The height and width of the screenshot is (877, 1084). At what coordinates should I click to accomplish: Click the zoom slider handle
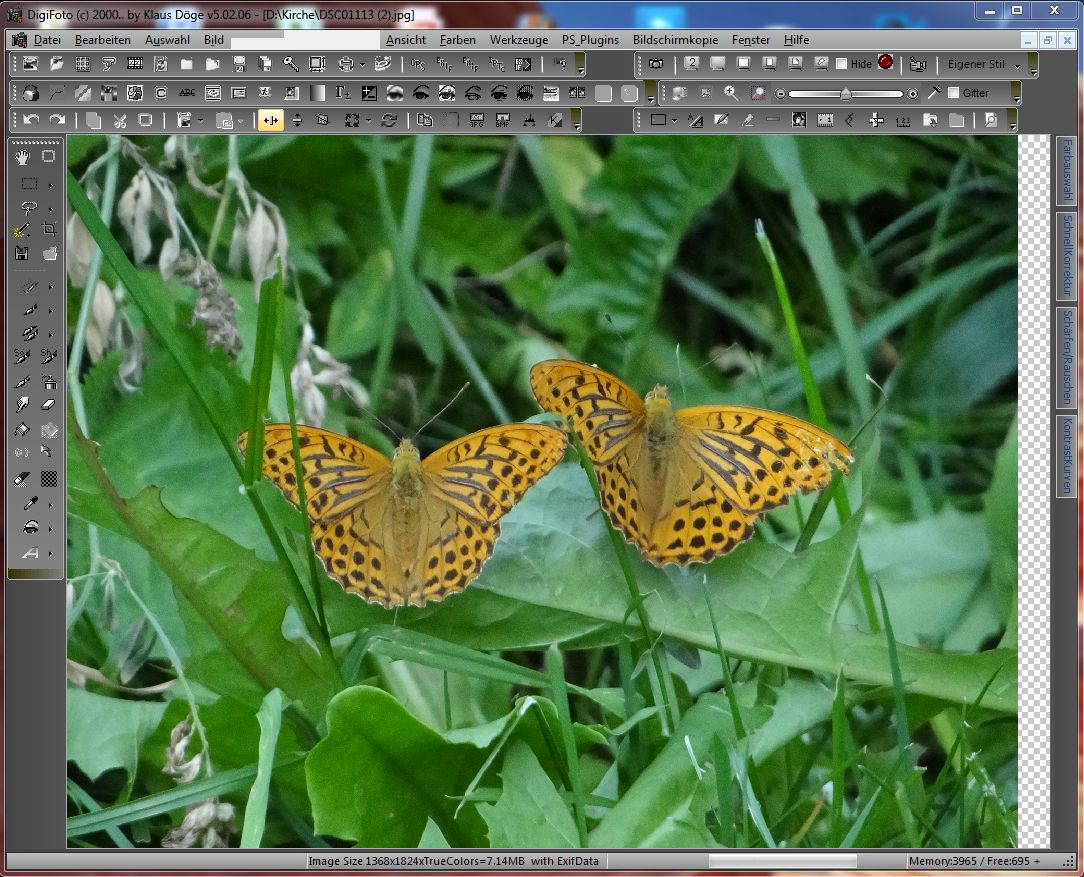(x=846, y=93)
